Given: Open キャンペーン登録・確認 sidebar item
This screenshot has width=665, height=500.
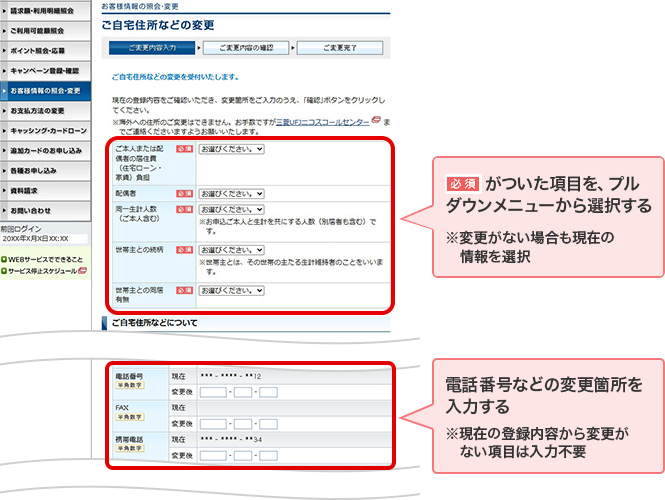Looking at the screenshot, I should [45, 71].
